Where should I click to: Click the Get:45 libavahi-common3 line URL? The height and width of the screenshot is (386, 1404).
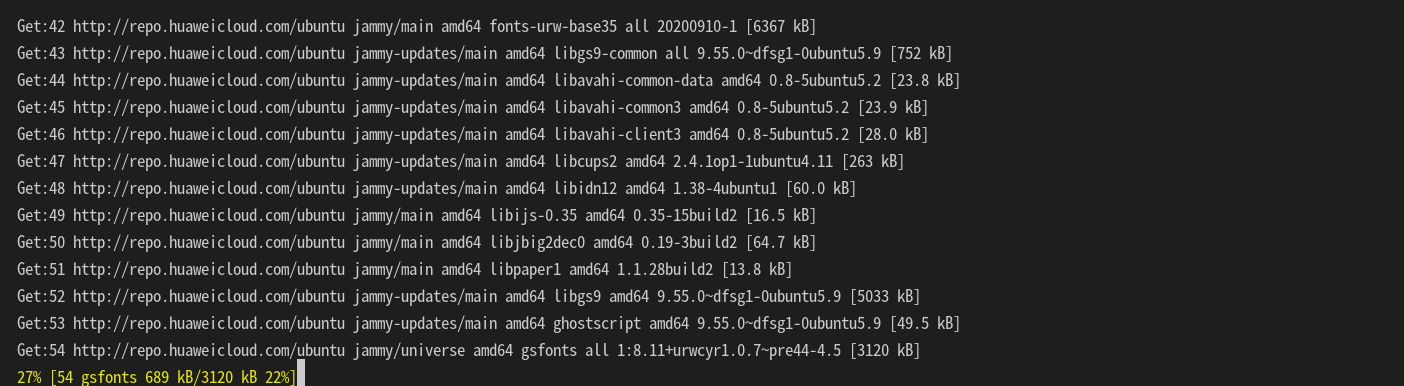(209, 108)
